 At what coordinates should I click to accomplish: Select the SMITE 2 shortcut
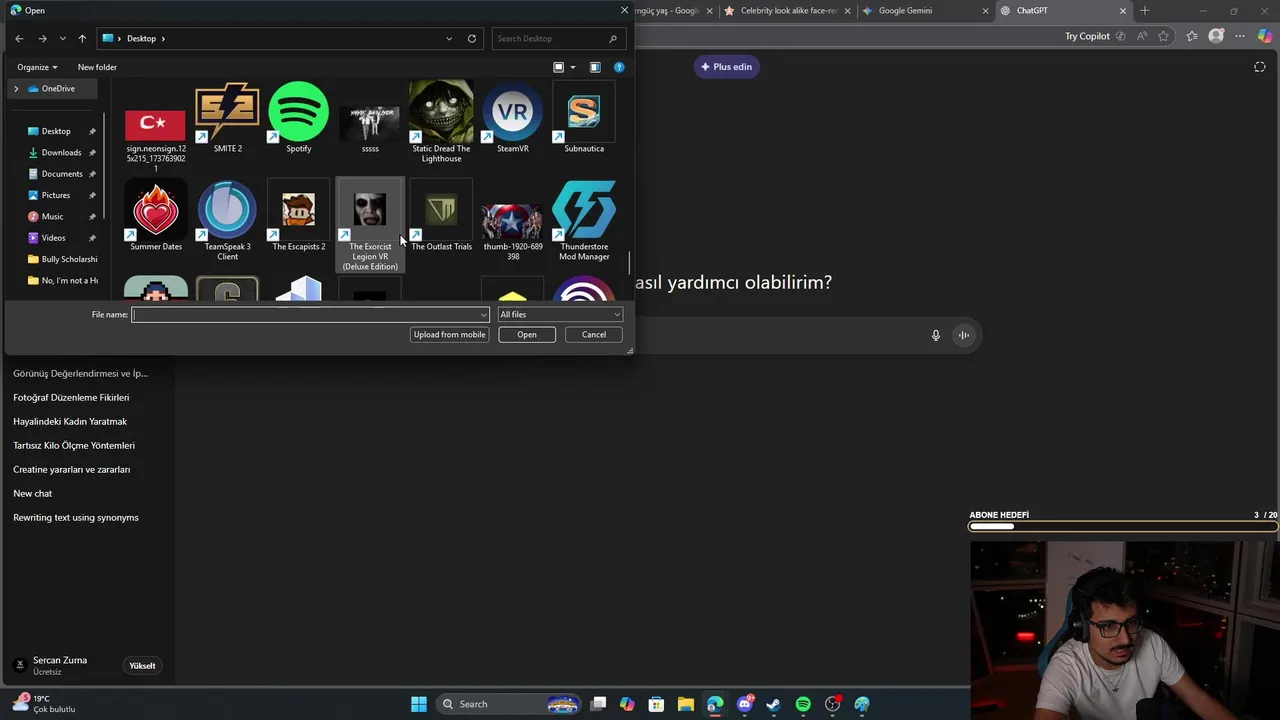click(x=227, y=118)
